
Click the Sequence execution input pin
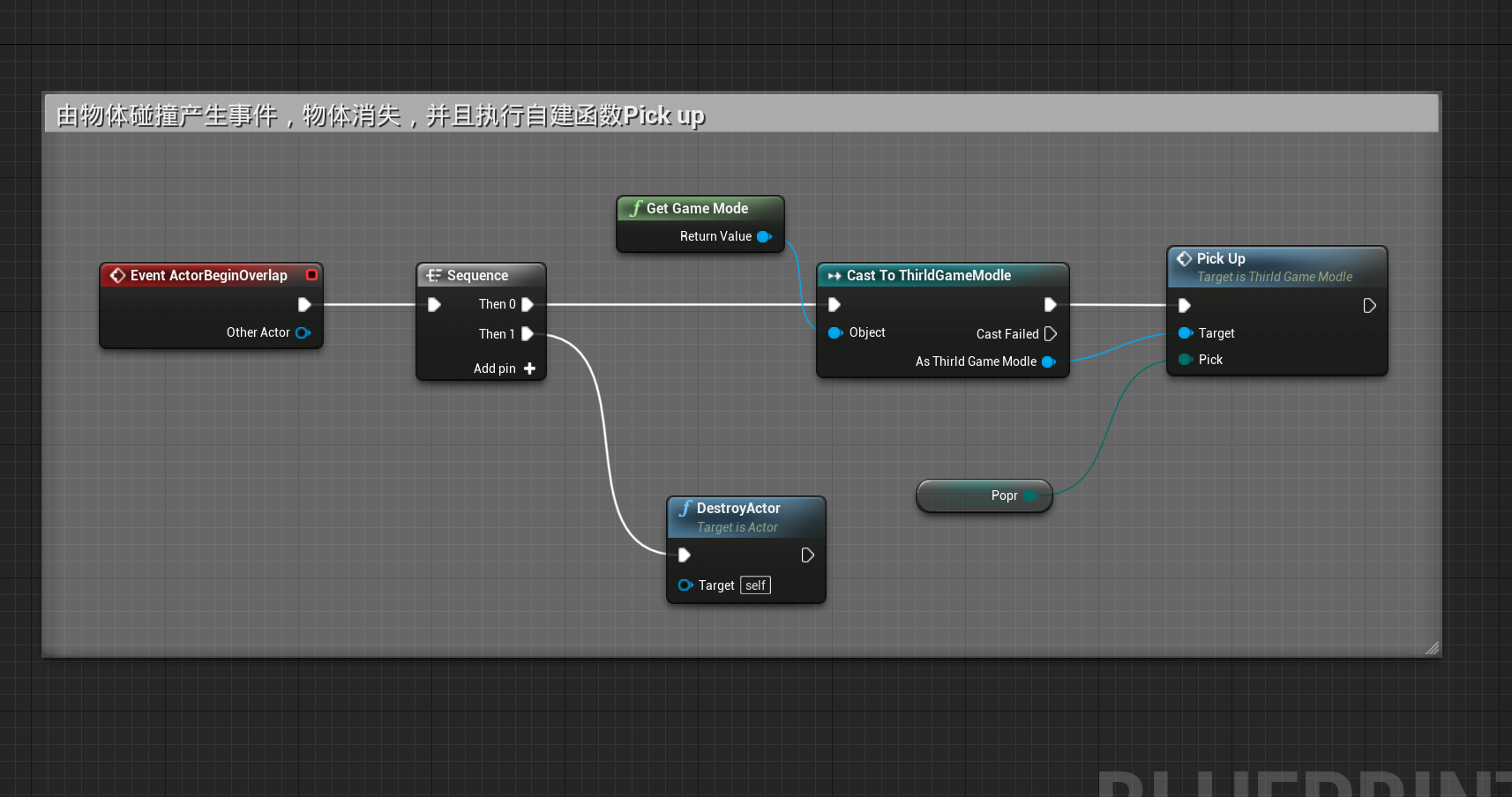(434, 304)
